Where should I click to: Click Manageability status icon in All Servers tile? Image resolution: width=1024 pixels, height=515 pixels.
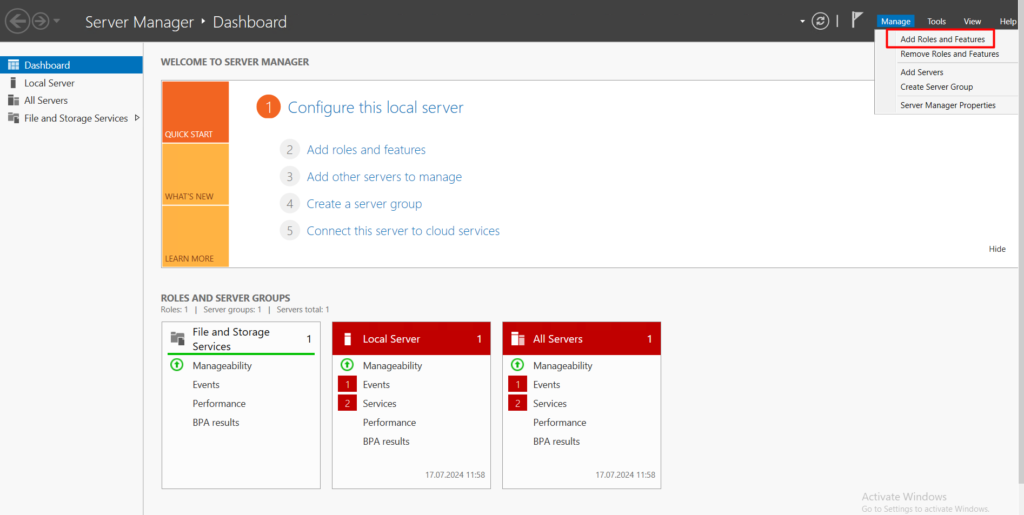pyautogui.click(x=517, y=366)
